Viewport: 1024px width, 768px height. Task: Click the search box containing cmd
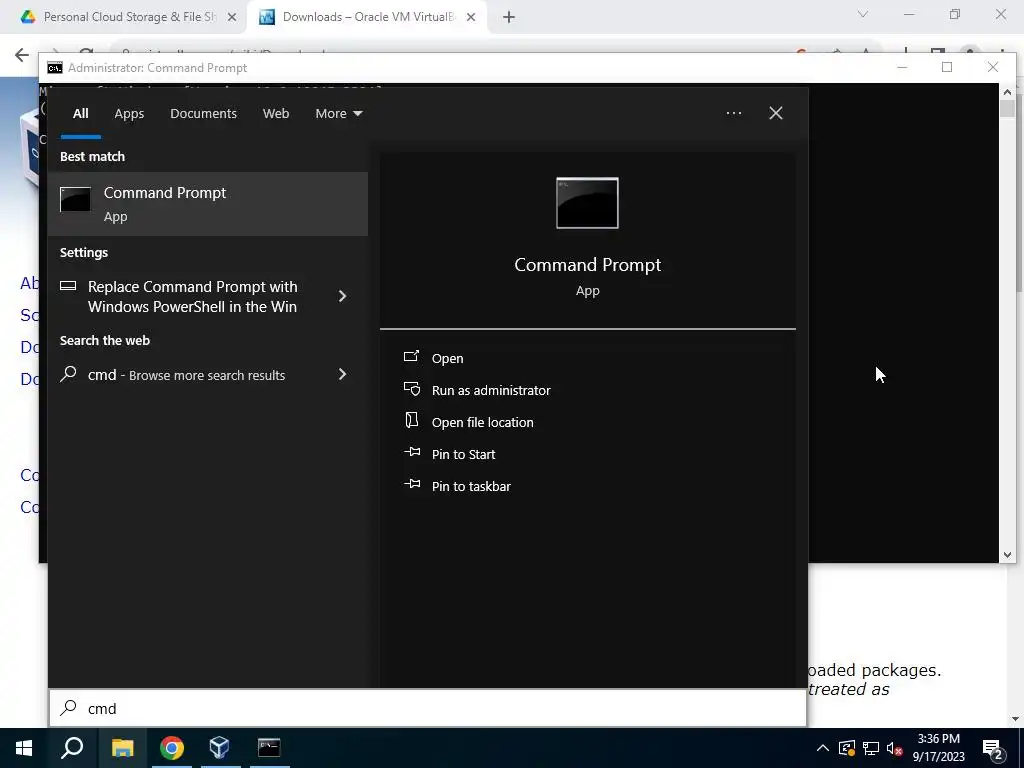tap(428, 709)
